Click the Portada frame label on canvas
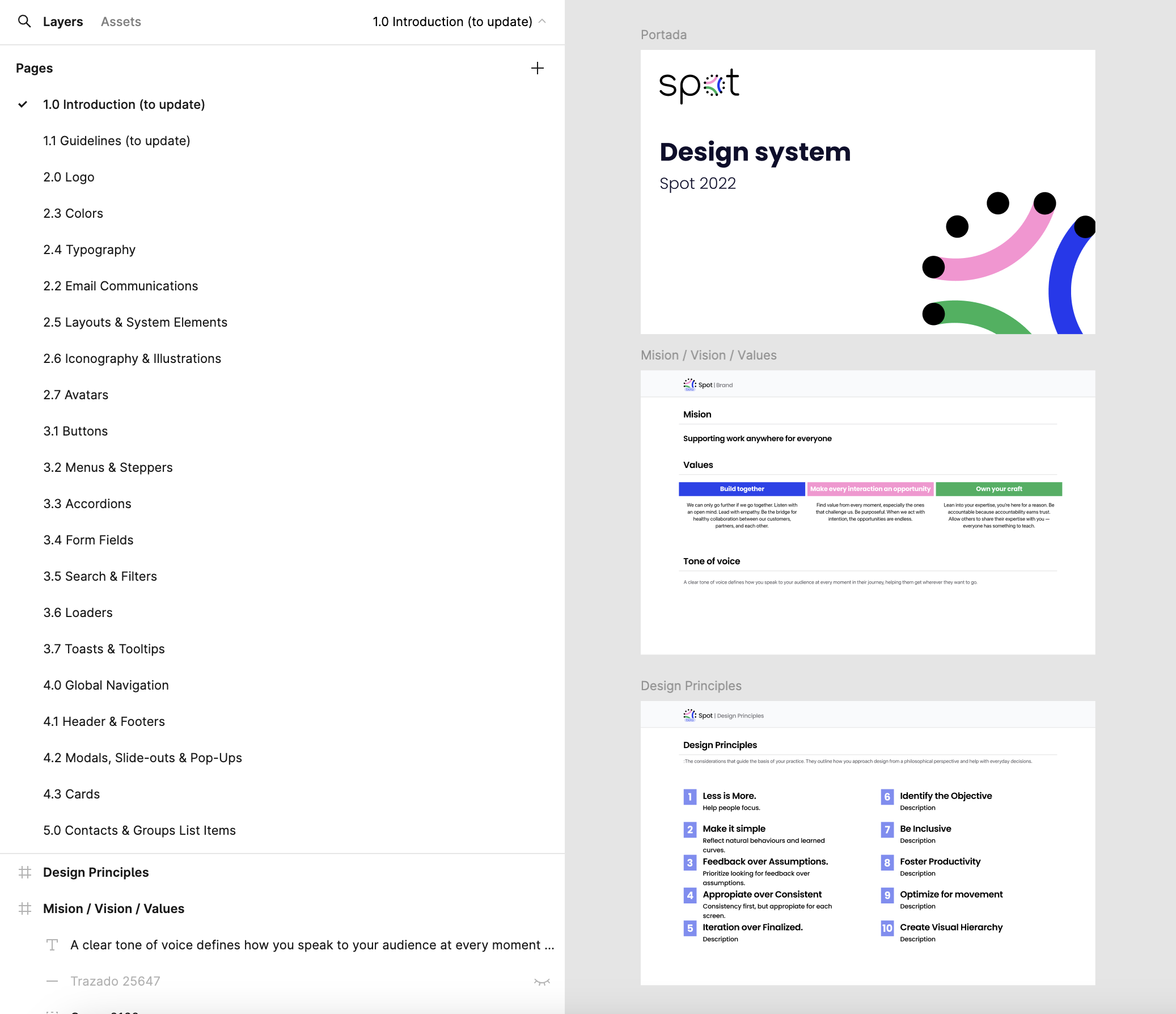The image size is (1176, 1014). [663, 35]
